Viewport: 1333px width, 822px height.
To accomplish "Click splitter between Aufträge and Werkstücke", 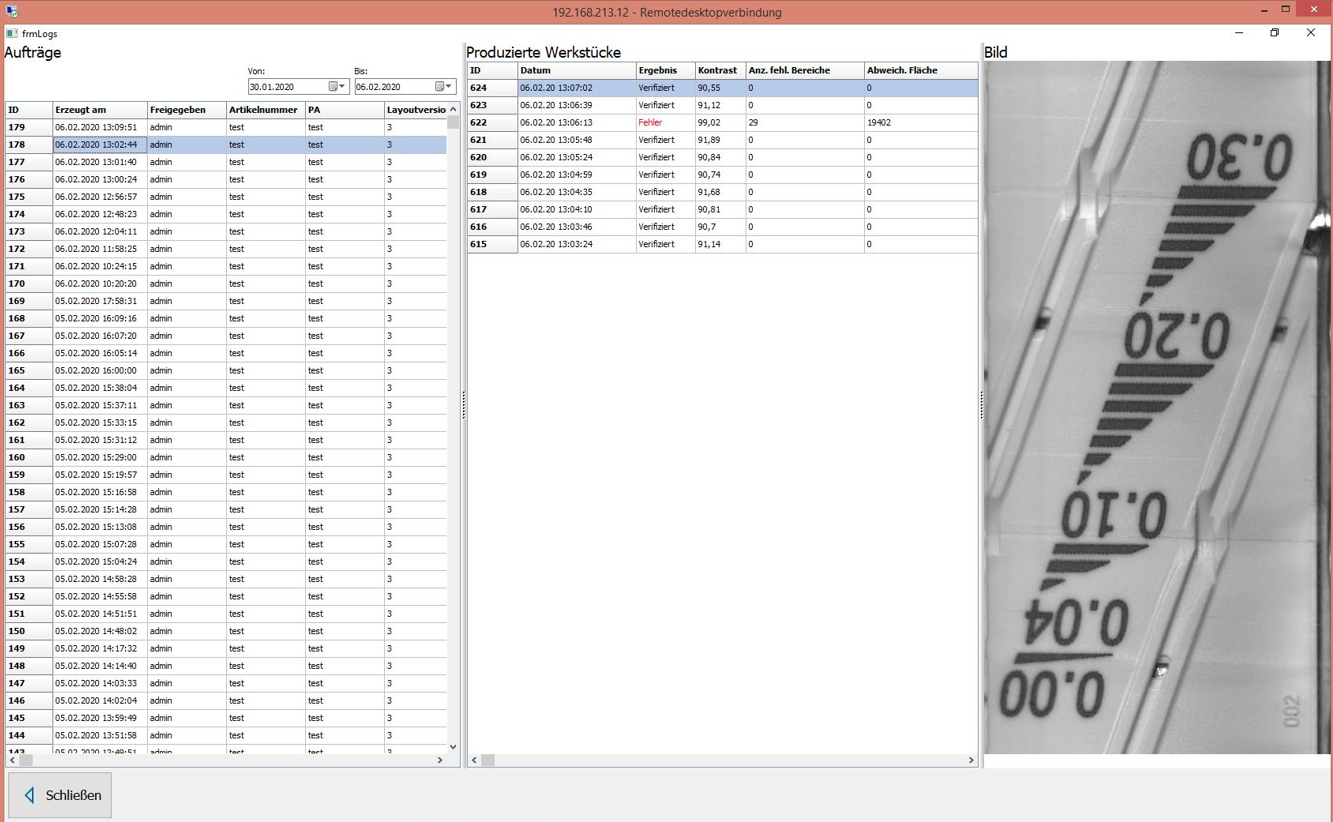I will [x=464, y=405].
